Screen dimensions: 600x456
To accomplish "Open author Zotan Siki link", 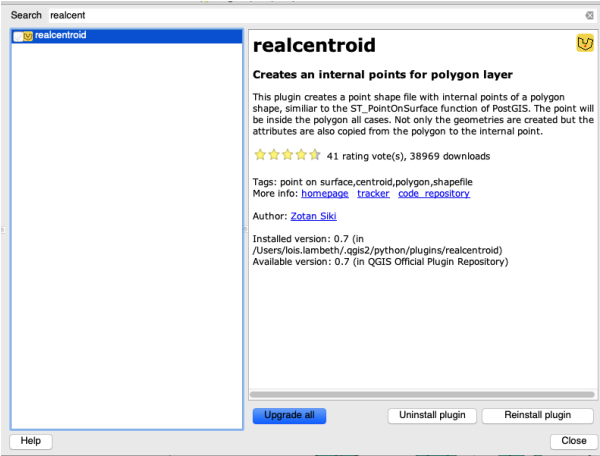I will (x=313, y=216).
